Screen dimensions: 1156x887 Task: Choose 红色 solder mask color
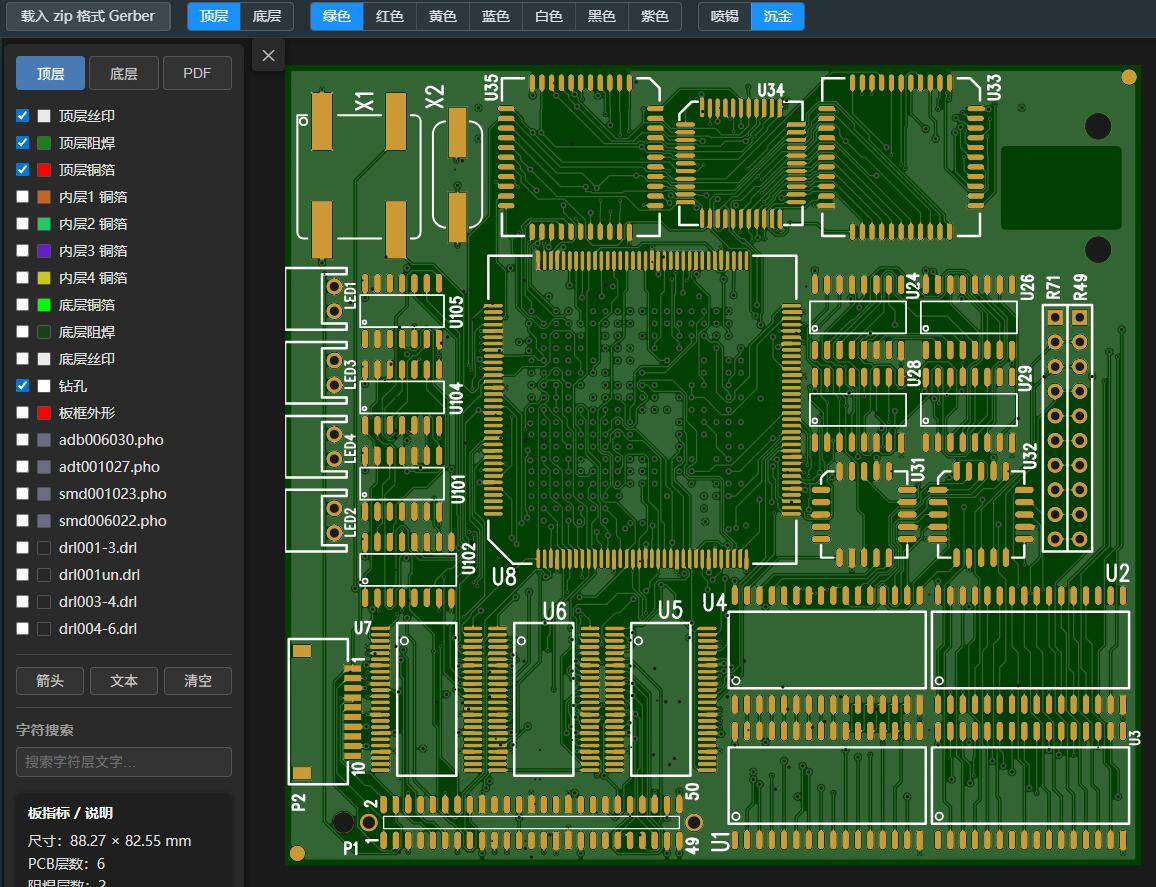tap(390, 16)
